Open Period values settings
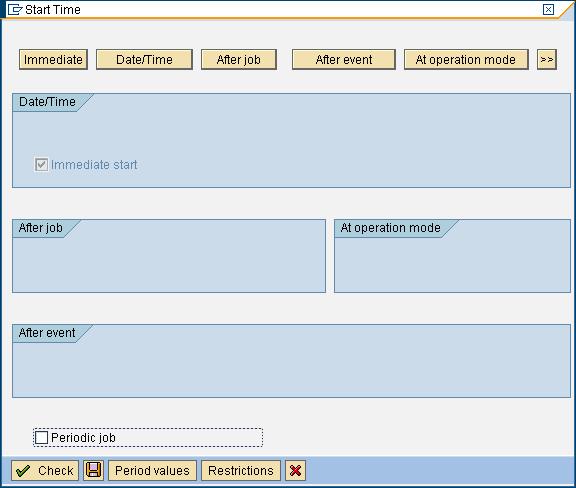Viewport: 576px width, 488px height. click(152, 470)
